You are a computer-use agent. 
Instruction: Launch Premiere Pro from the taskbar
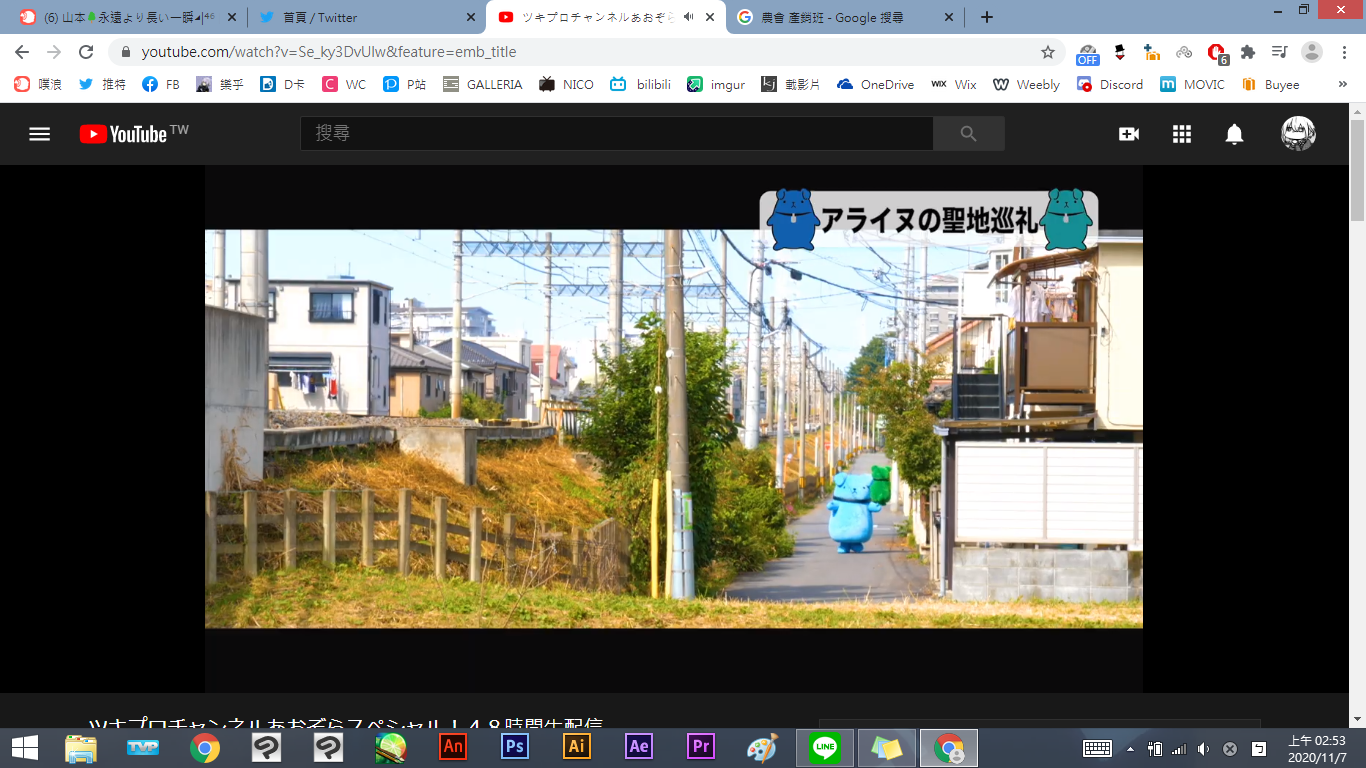point(701,747)
